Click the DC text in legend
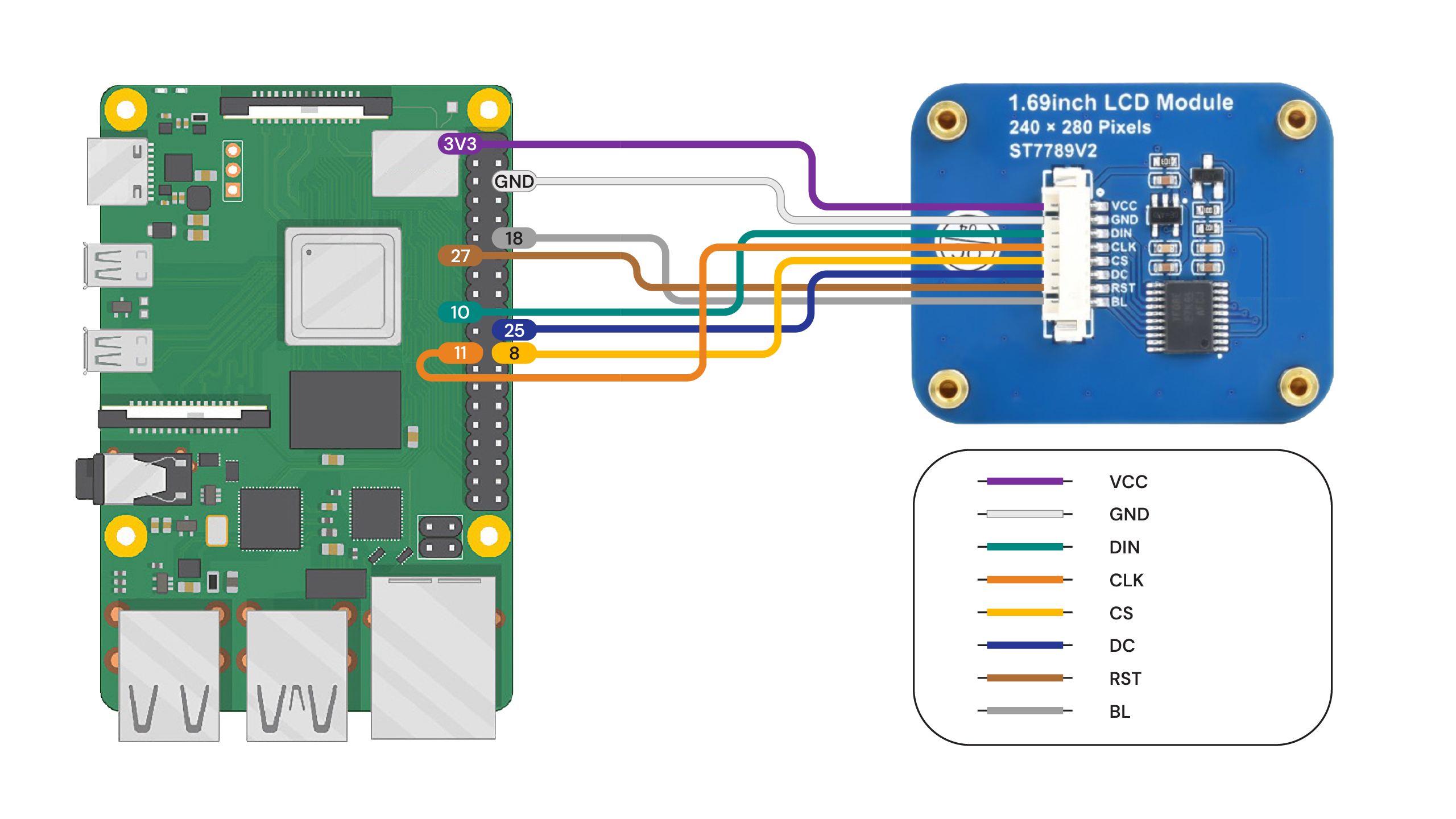The image size is (1456, 819). tap(1122, 646)
